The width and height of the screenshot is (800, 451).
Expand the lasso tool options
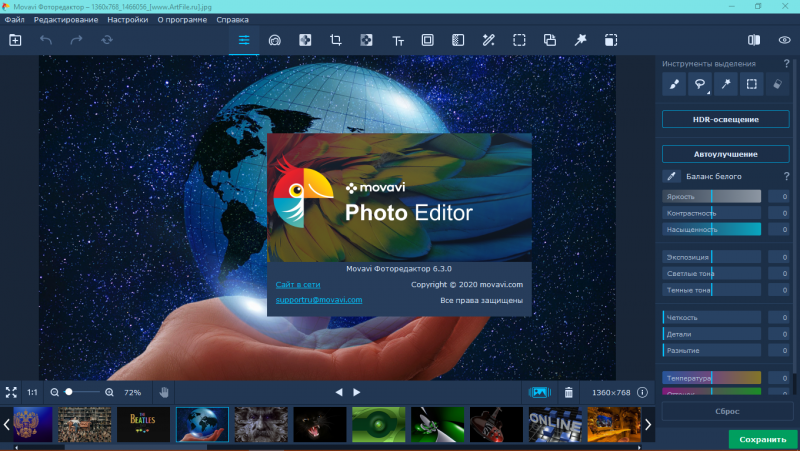coord(709,92)
